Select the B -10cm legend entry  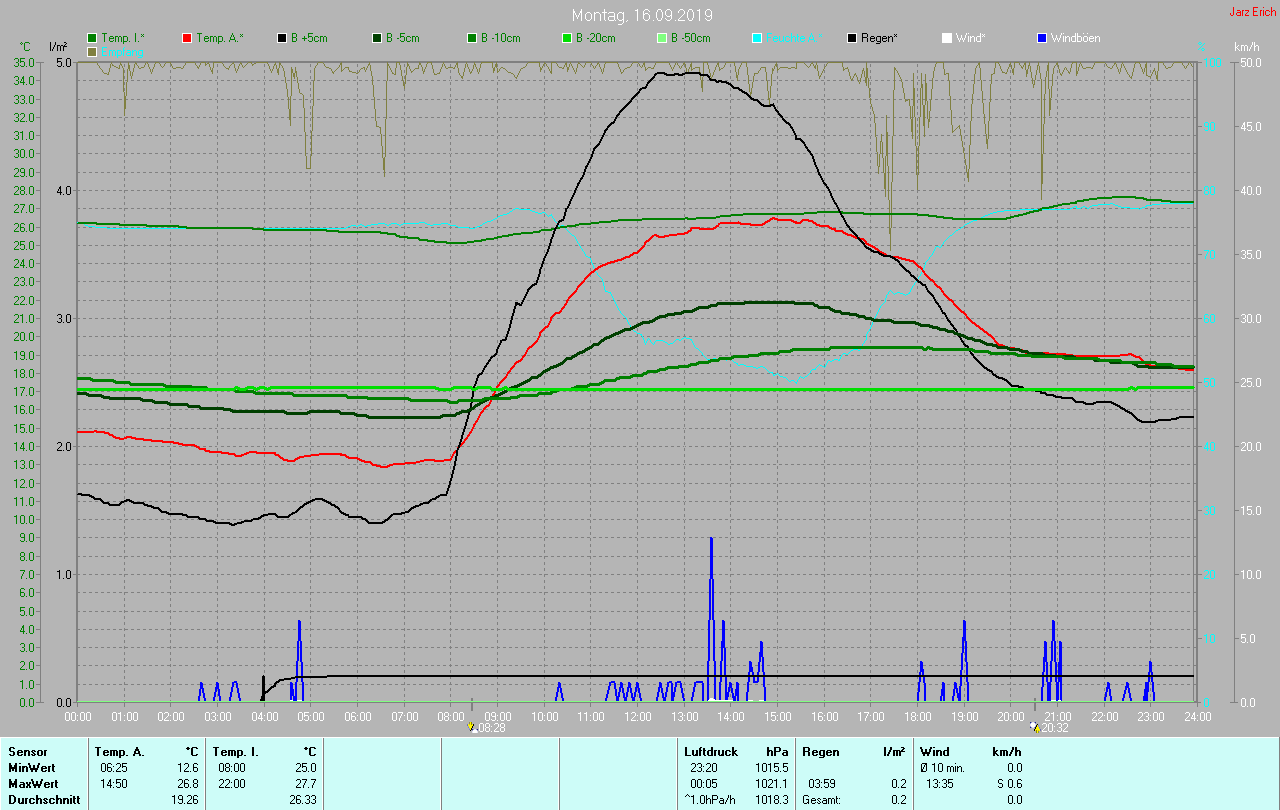tap(500, 38)
